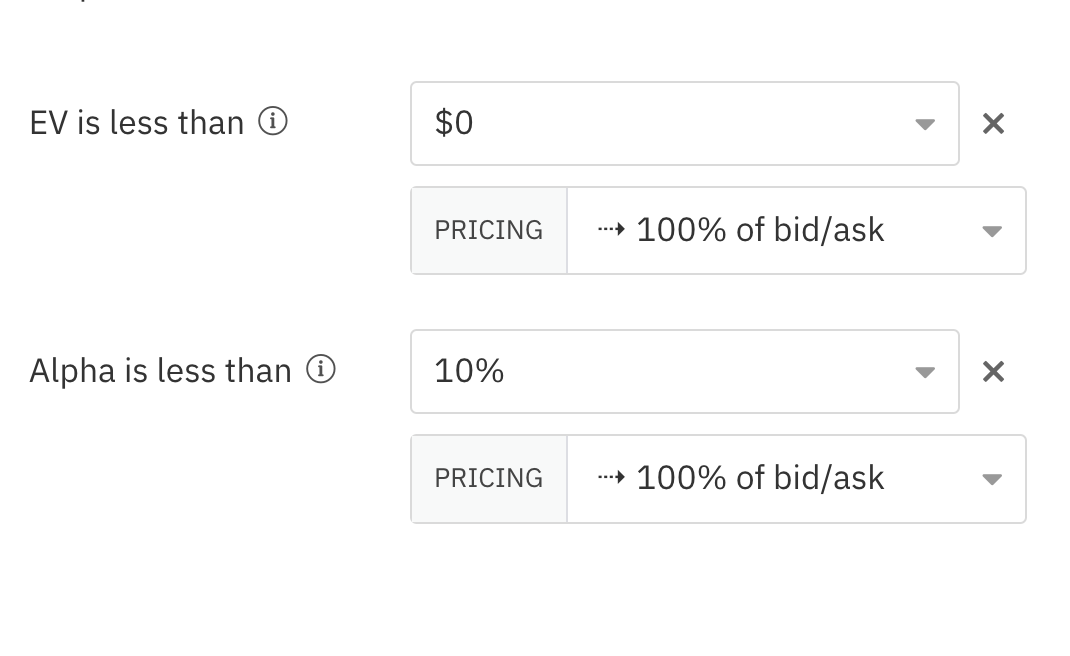This screenshot has width=1070, height=656.
Task: Click the dotted arrow icon in Alpha pricing
Action: pyautogui.click(x=611, y=477)
